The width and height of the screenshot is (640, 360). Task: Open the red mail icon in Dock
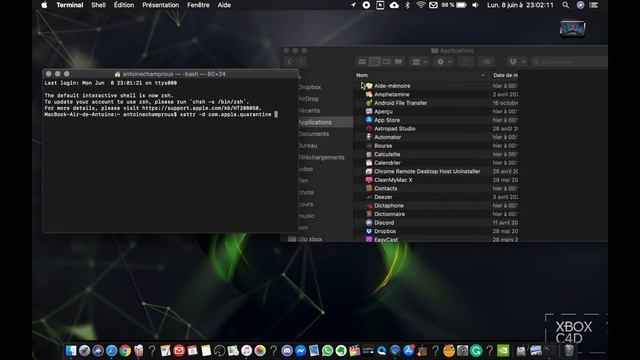179,351
